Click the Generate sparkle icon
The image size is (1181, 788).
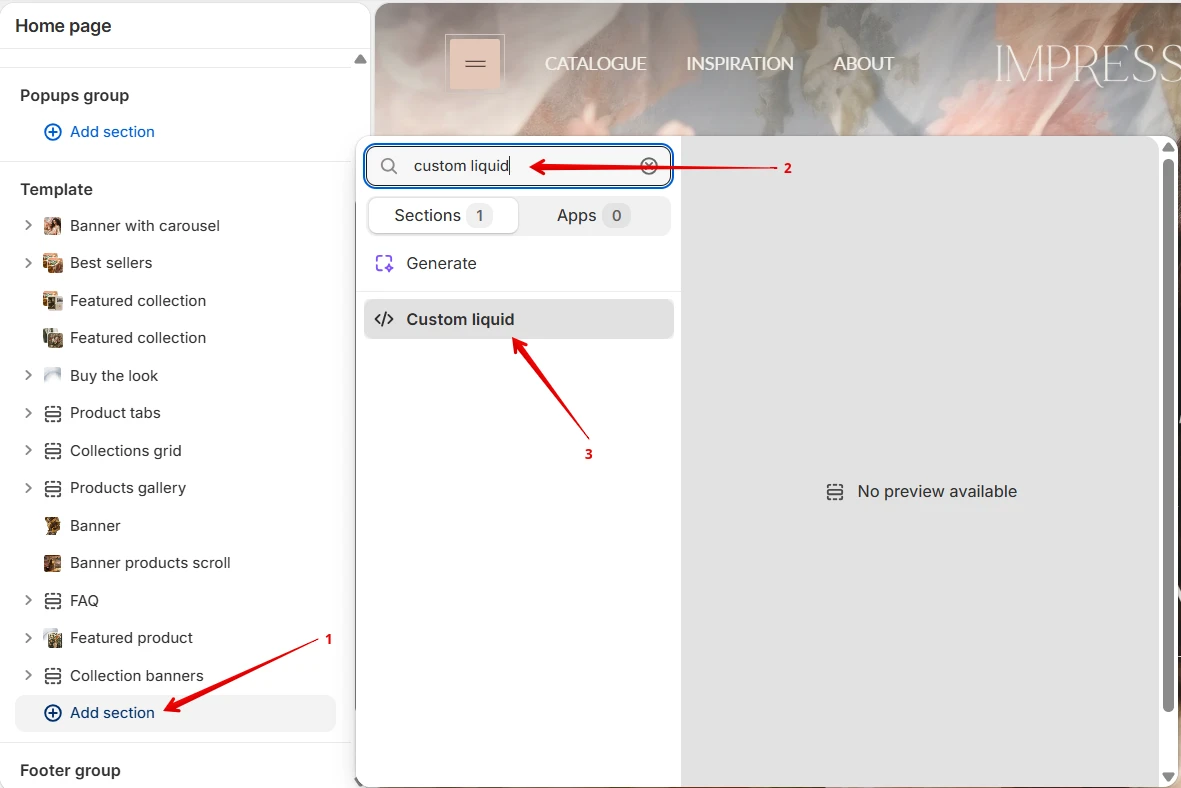[x=384, y=263]
